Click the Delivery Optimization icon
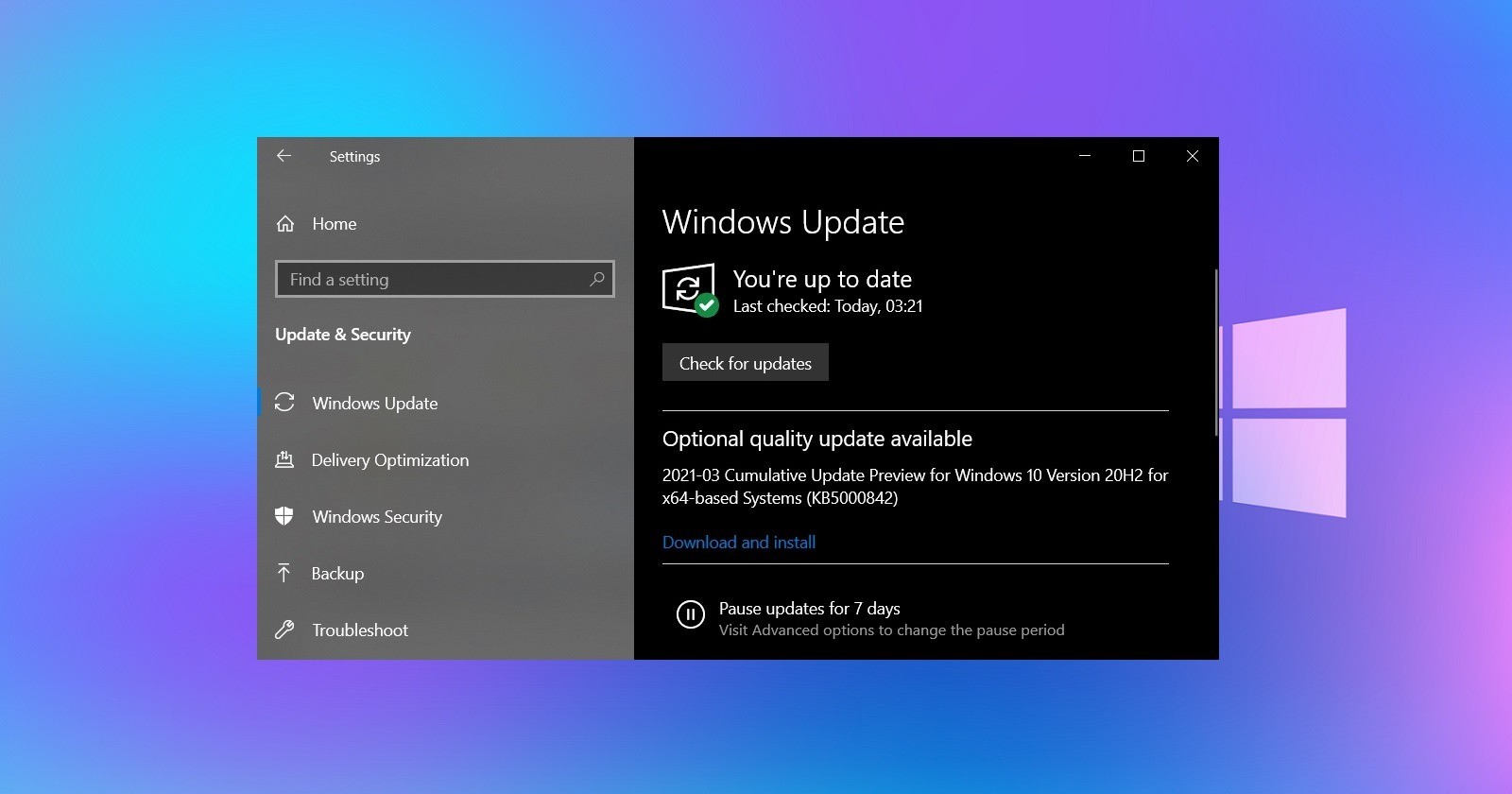1512x794 pixels. pos(284,459)
